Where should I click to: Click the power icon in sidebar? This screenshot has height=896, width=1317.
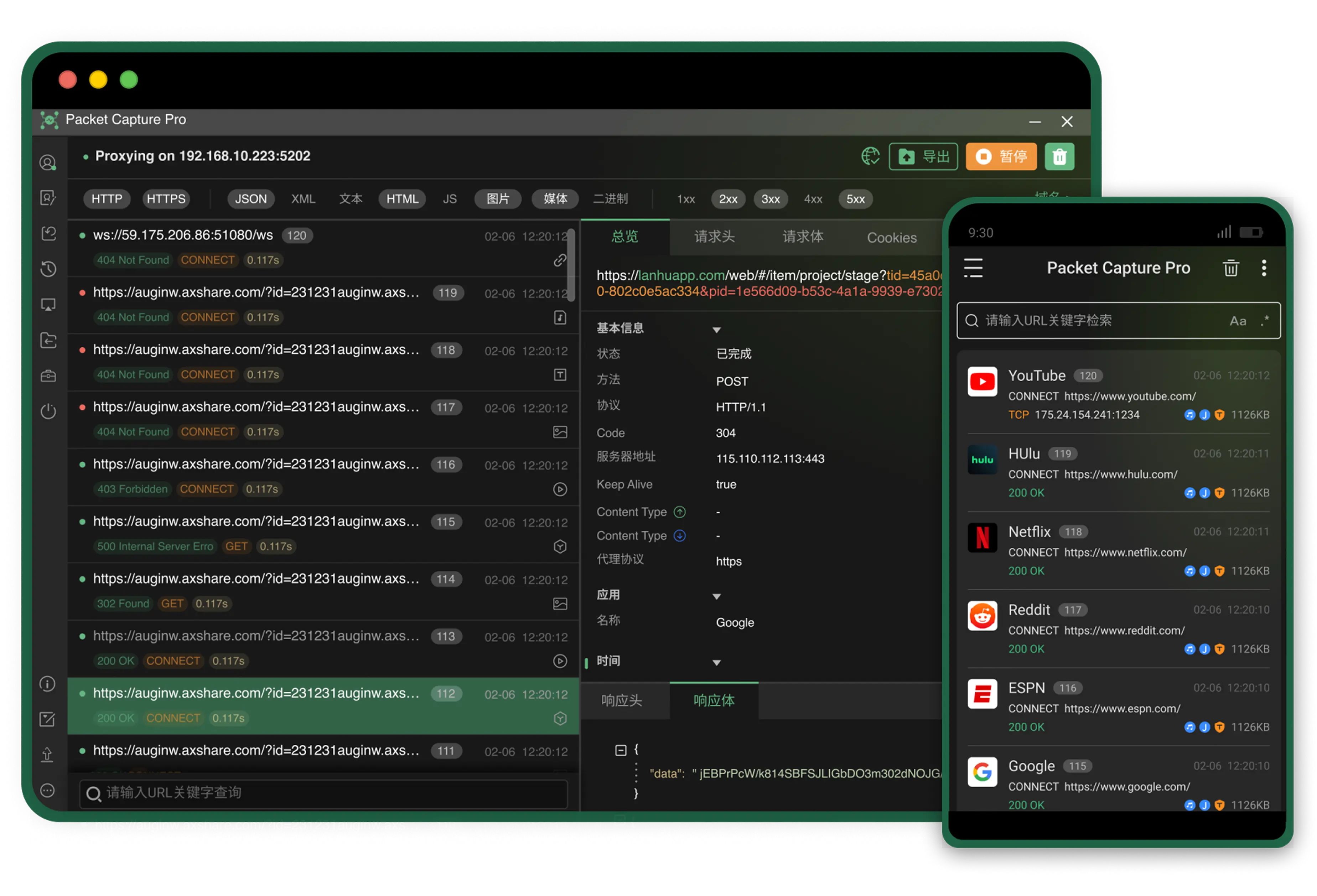[x=48, y=411]
